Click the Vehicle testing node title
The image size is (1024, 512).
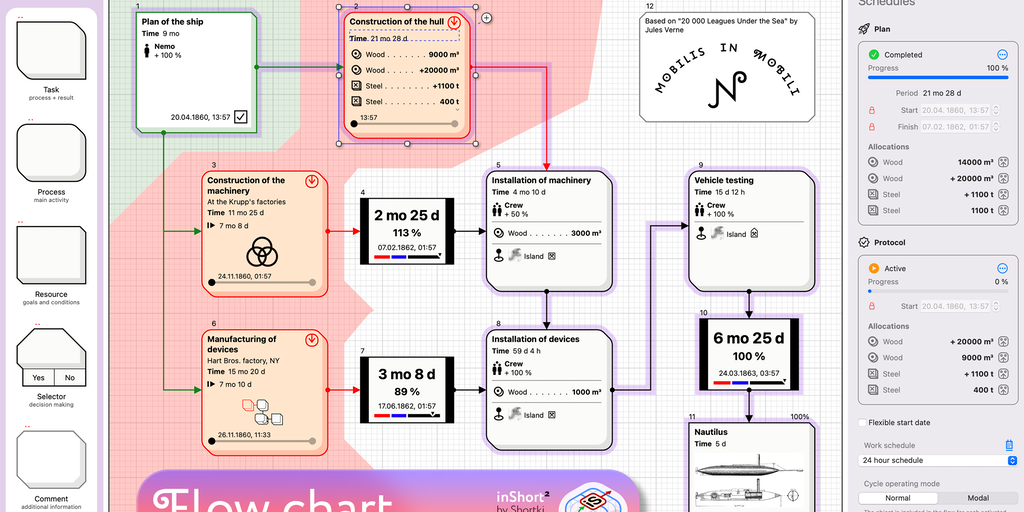pyautogui.click(x=724, y=180)
